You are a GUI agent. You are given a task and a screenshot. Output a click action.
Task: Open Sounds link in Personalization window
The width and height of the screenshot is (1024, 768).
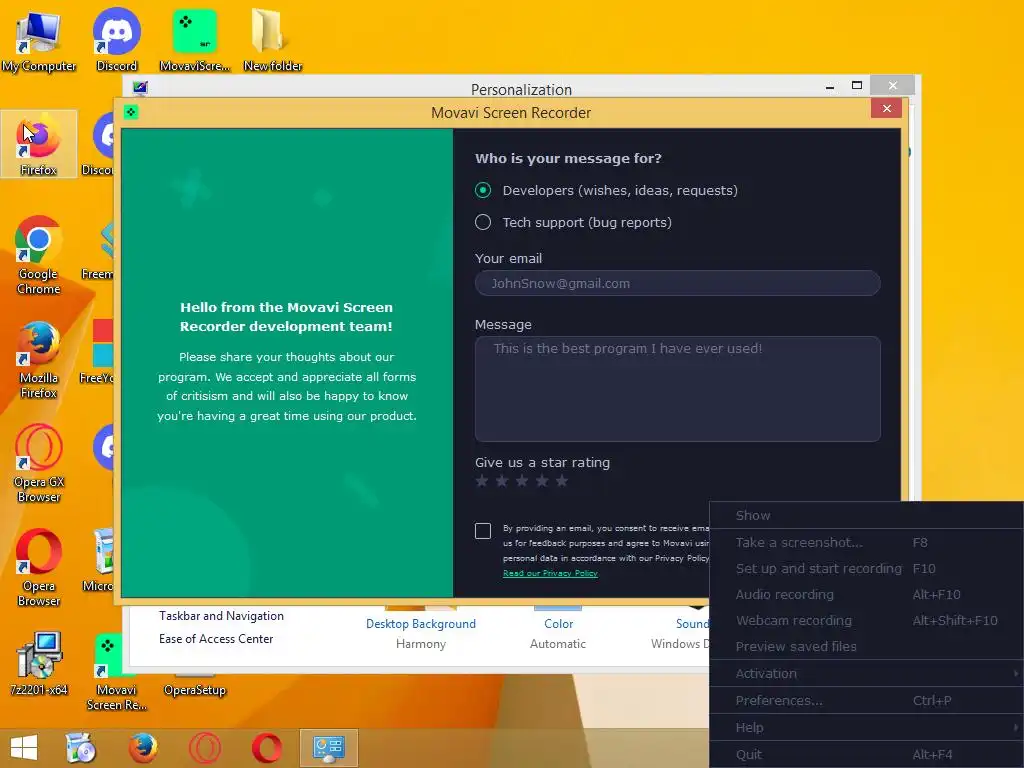pyautogui.click(x=692, y=624)
